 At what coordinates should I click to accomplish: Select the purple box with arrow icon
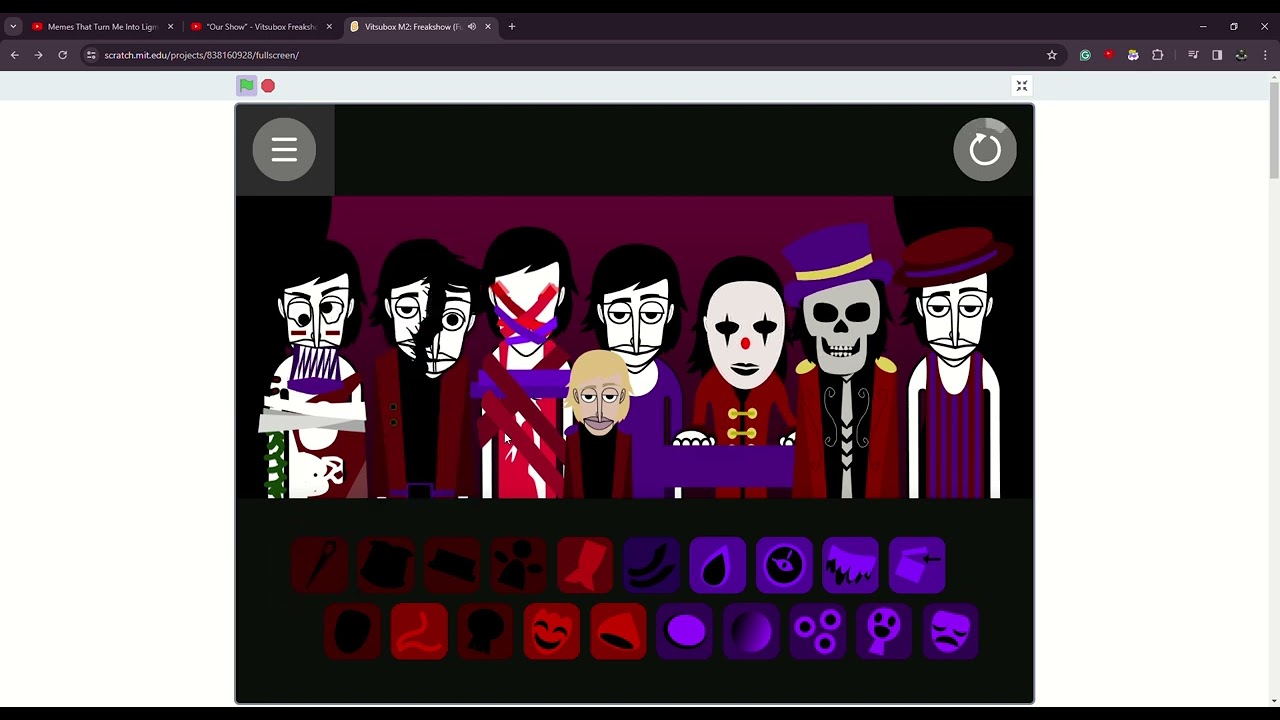click(x=917, y=566)
